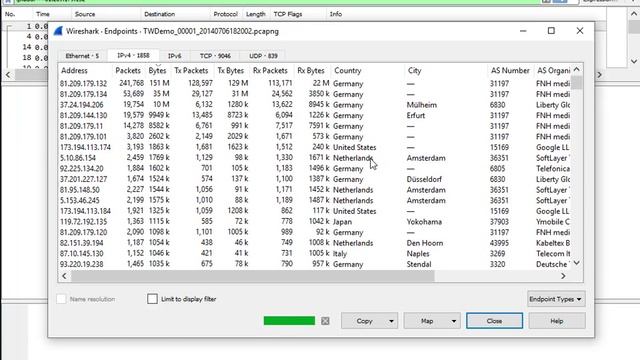Expand the Map button dropdown arrow
Viewport: 640px width, 360px height.
pyautogui.click(x=454, y=321)
